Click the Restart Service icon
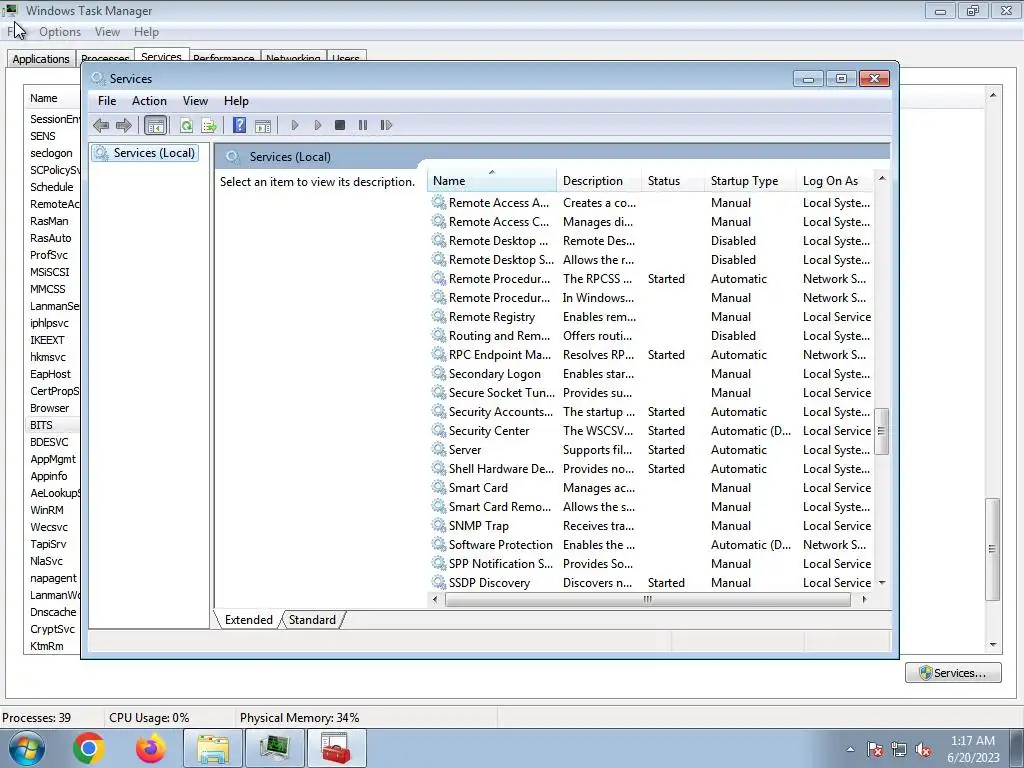The height and width of the screenshot is (768, 1024). point(386,125)
